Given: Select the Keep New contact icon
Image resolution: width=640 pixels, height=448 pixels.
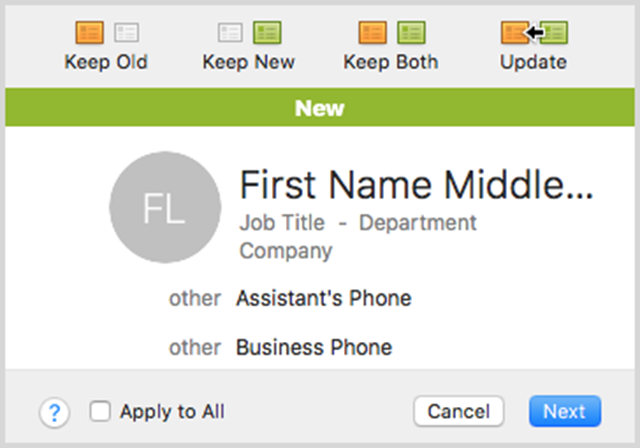Looking at the screenshot, I should tap(249, 33).
